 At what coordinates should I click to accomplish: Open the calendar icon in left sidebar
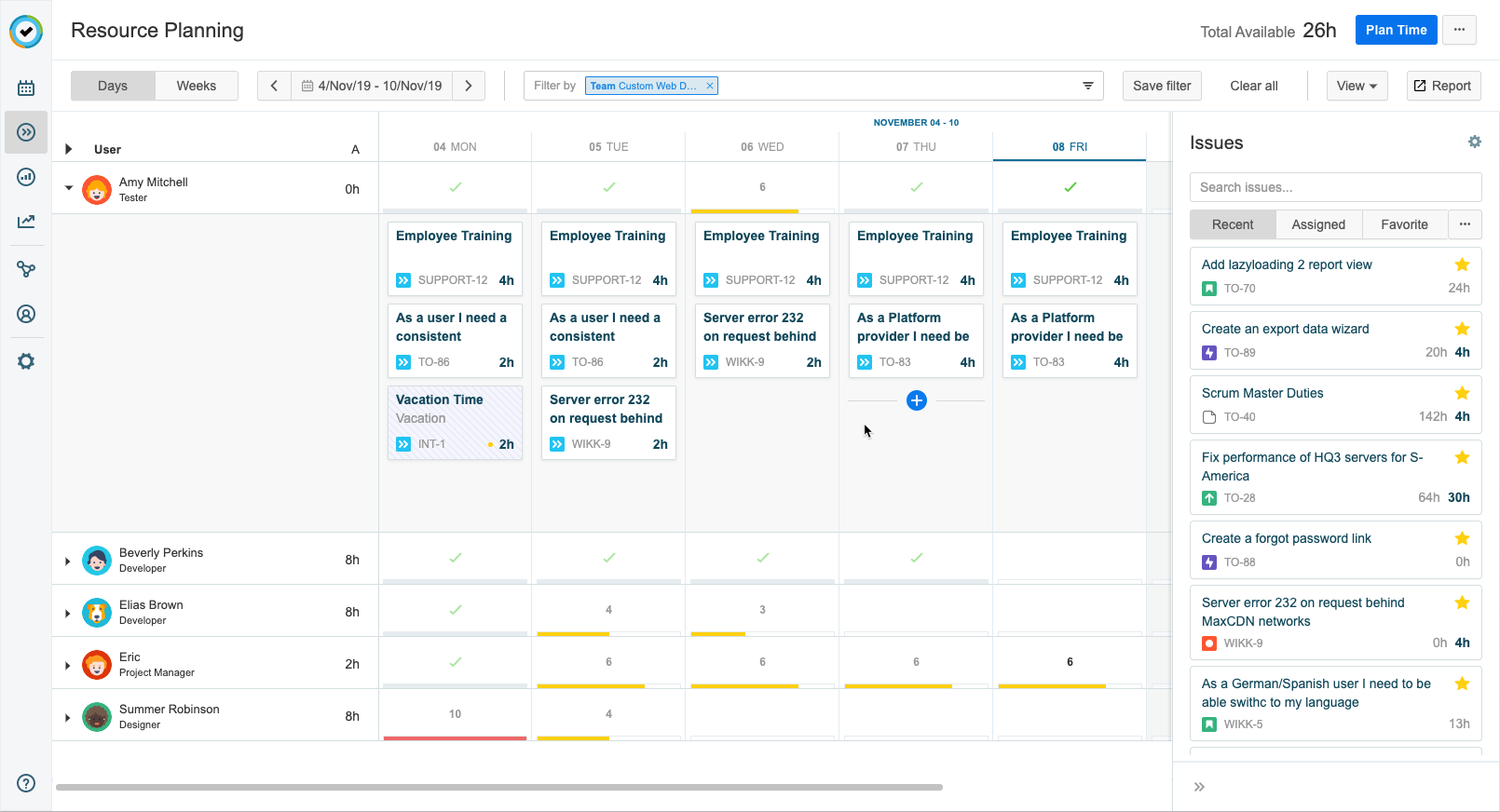[26, 88]
